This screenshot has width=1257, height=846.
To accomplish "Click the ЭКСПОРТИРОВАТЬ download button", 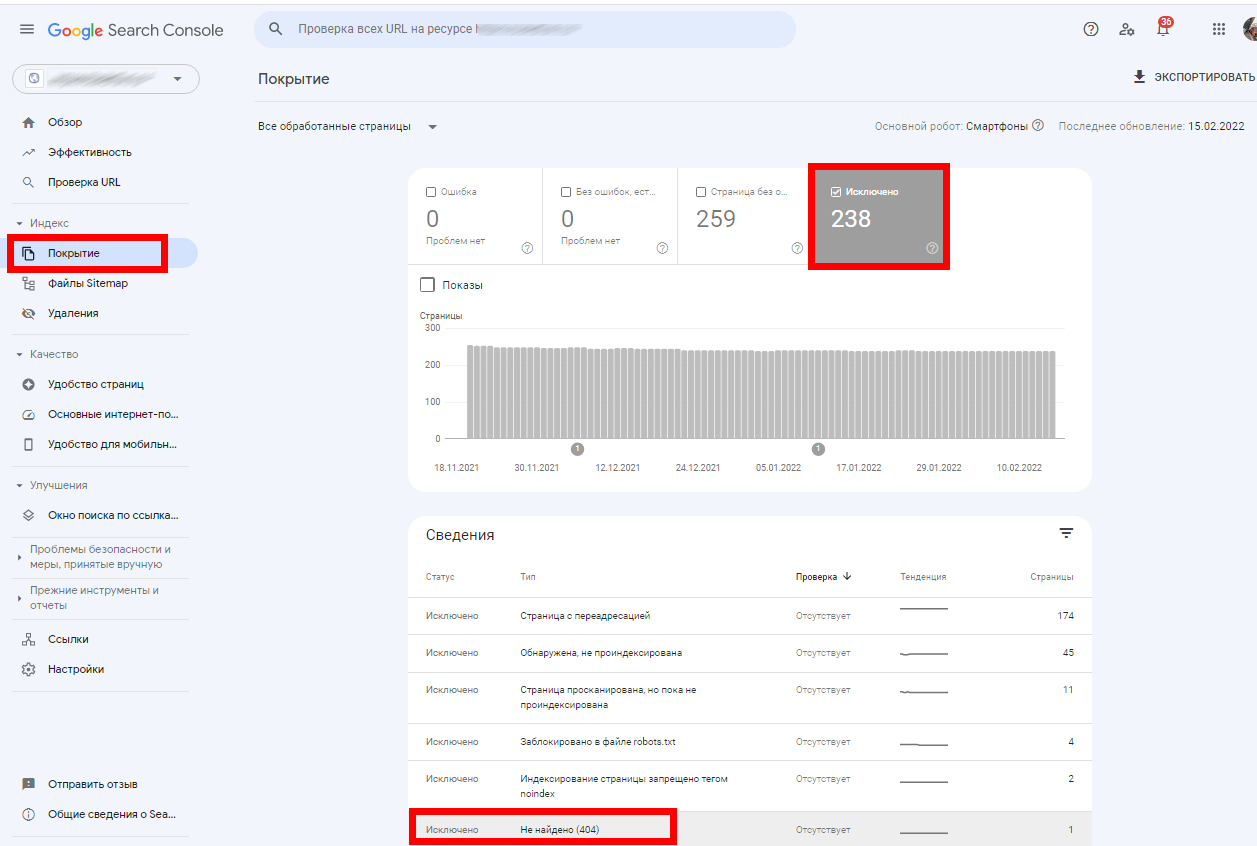I will click(x=1193, y=78).
